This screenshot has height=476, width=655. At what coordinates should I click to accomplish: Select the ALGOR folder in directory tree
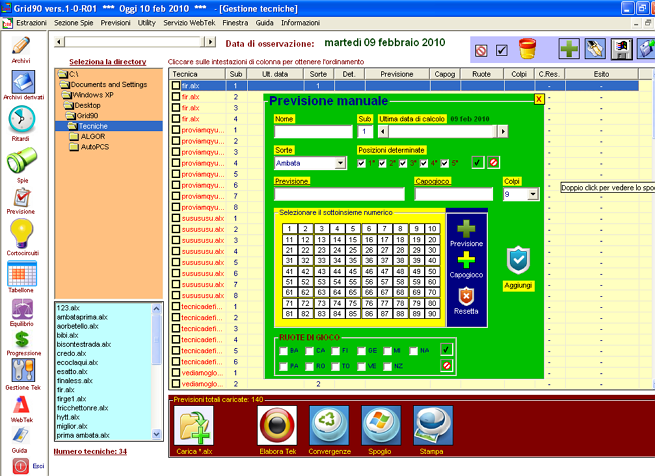pos(93,137)
